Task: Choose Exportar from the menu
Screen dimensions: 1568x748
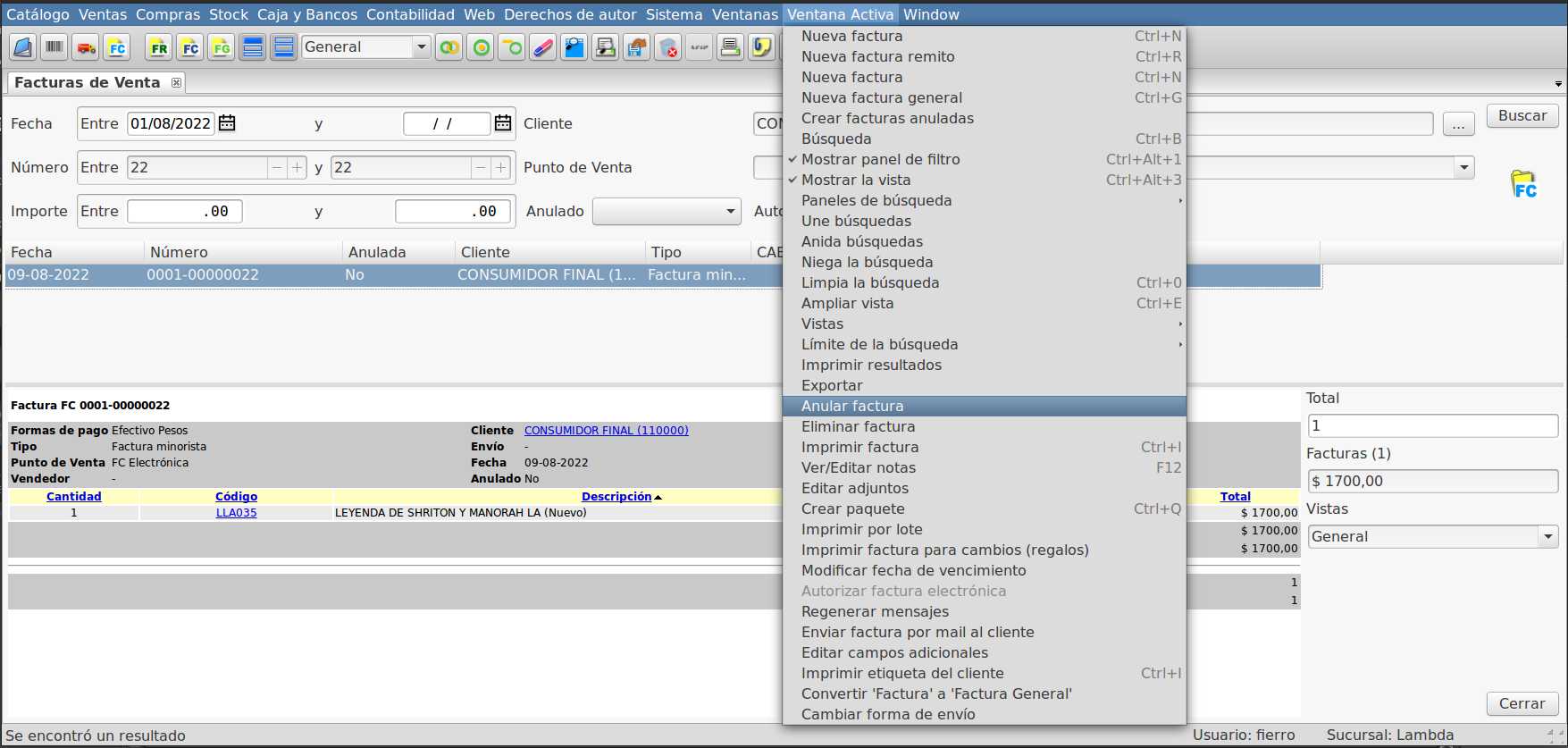Action: pos(985,385)
